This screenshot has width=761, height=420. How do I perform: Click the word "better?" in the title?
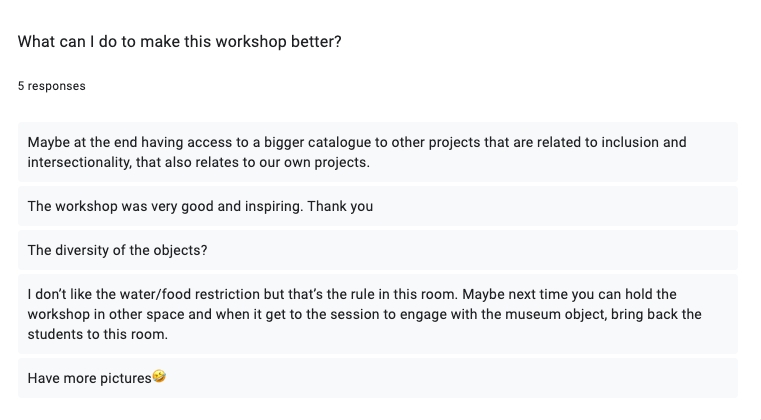pyautogui.click(x=316, y=42)
